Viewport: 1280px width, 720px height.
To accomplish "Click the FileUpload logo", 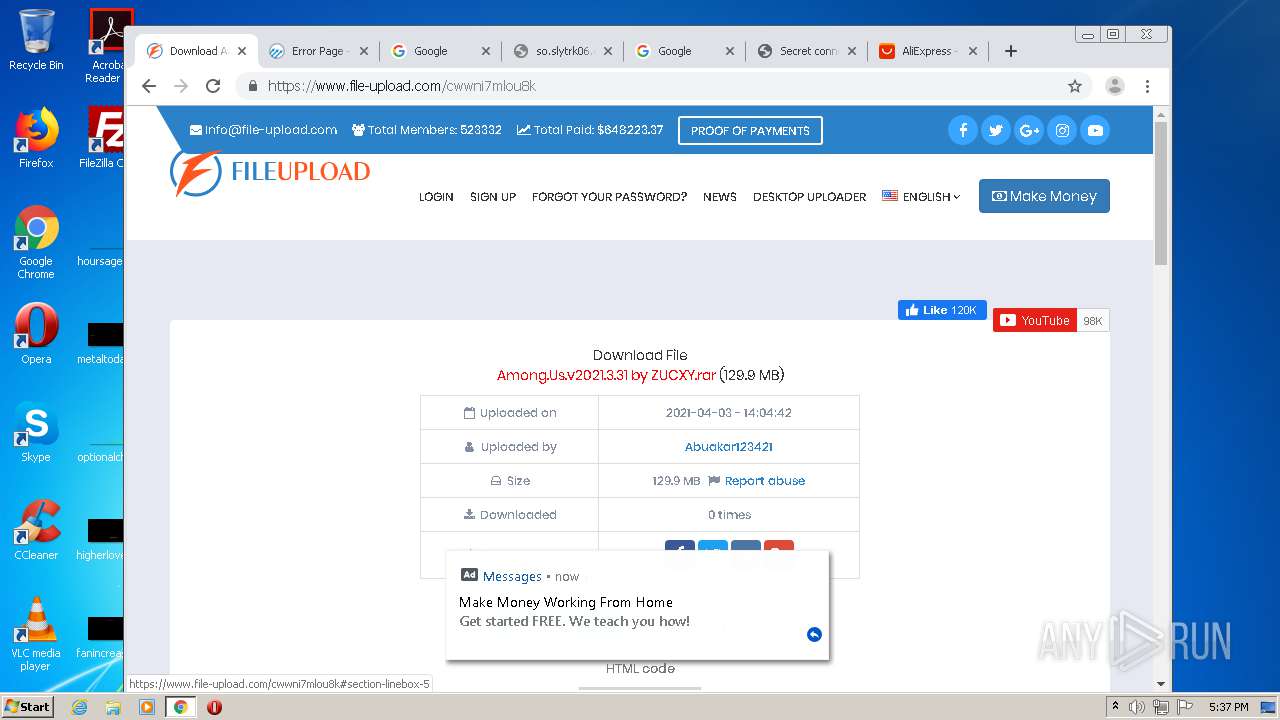I will tap(270, 172).
